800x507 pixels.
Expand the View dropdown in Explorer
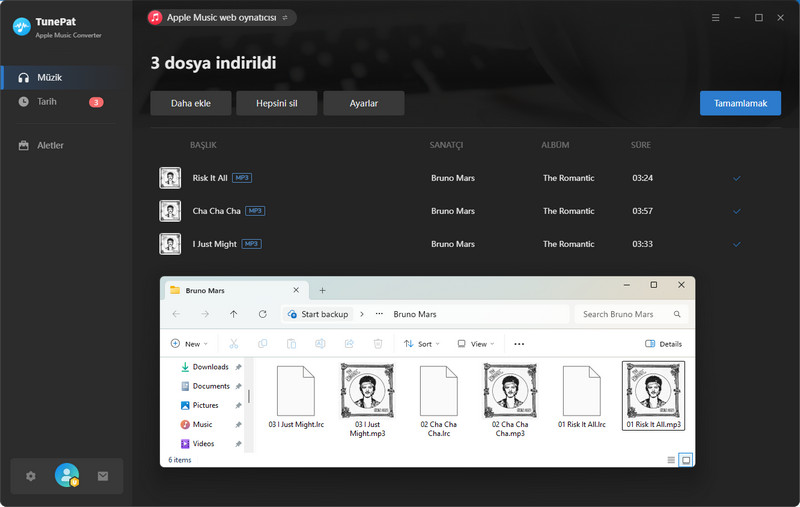(477, 344)
